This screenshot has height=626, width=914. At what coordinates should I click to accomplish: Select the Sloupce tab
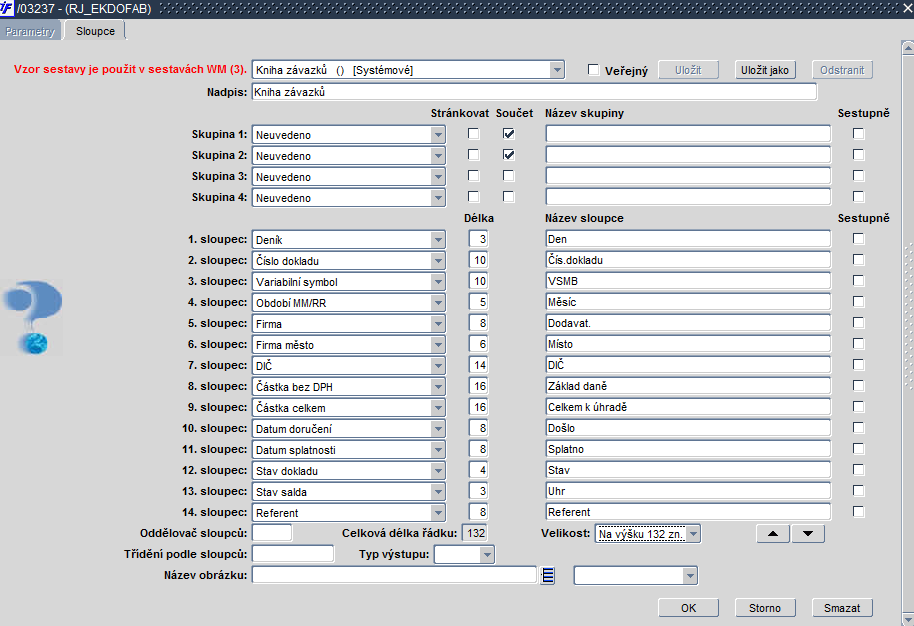coord(95,31)
